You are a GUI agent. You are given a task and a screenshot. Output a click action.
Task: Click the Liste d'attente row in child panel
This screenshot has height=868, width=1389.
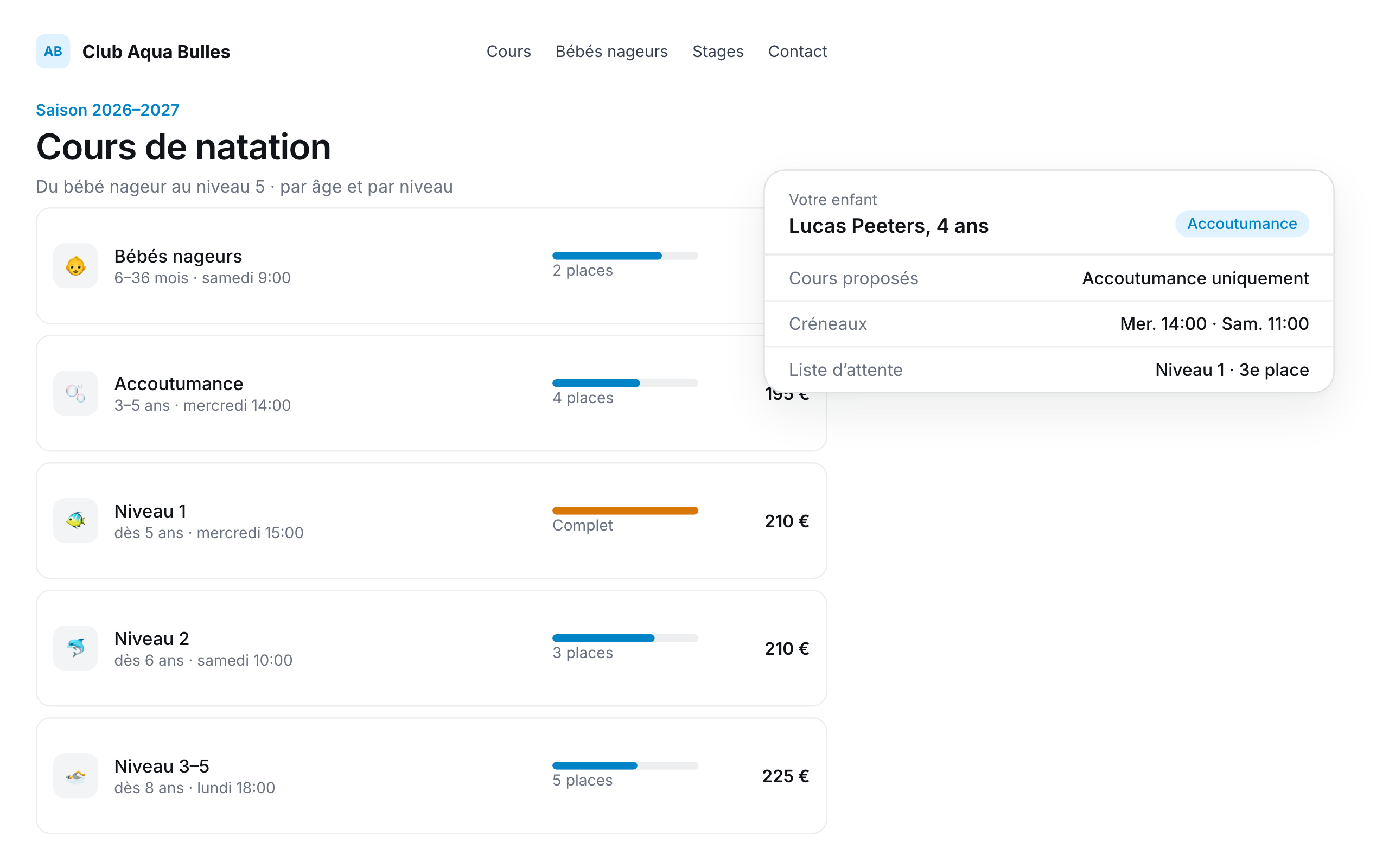point(1049,369)
